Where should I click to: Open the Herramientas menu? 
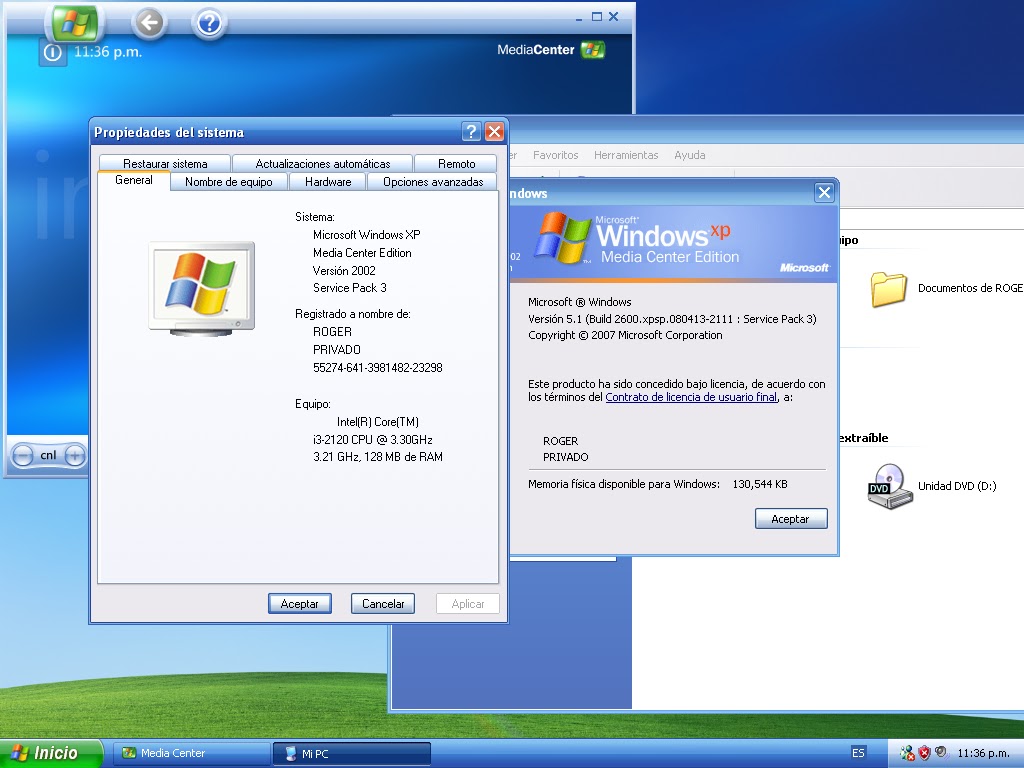tap(626, 155)
